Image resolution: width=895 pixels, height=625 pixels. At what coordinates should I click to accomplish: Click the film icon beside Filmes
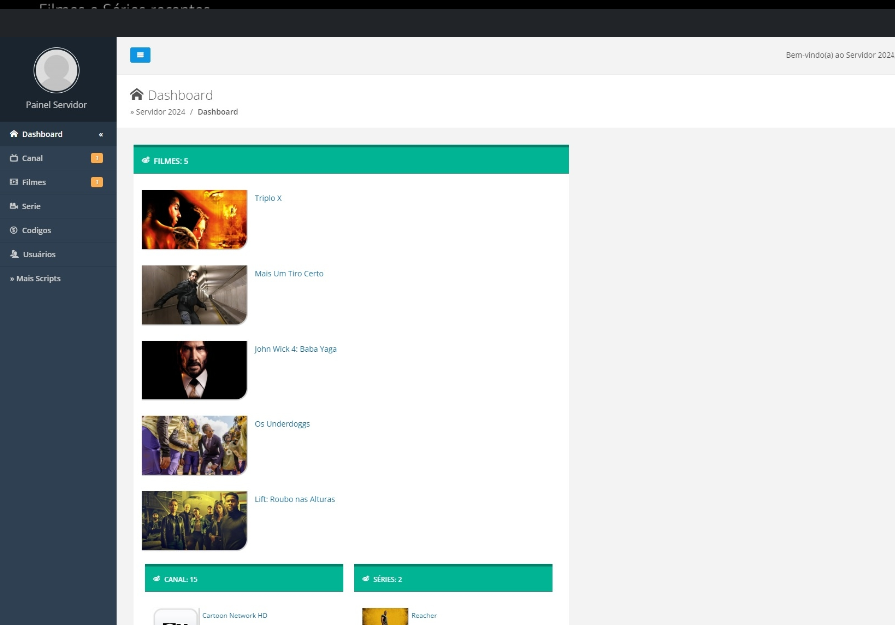pyautogui.click(x=14, y=182)
